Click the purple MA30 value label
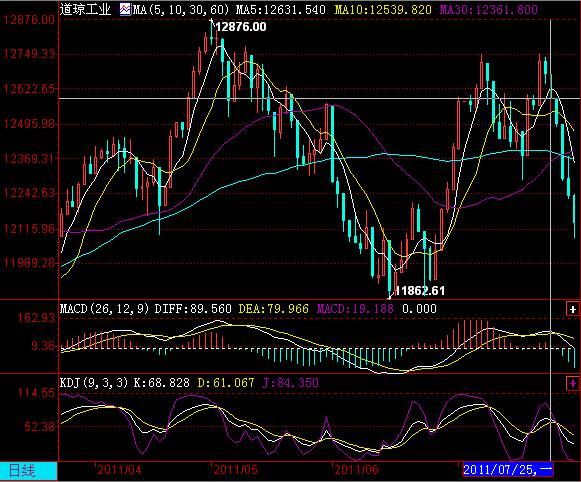 (488, 9)
